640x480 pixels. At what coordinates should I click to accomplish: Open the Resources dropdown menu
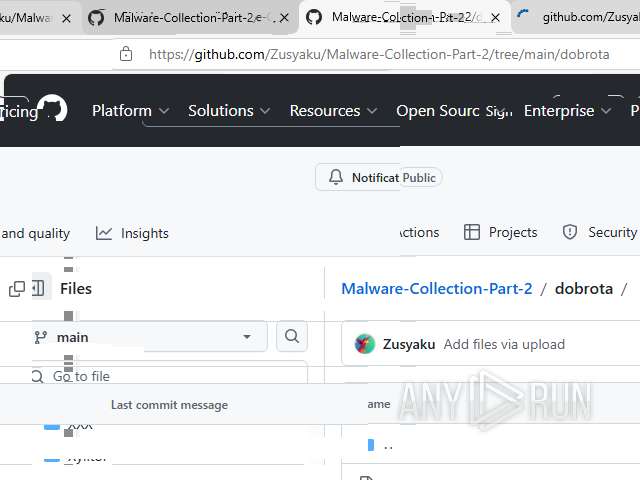(x=333, y=111)
